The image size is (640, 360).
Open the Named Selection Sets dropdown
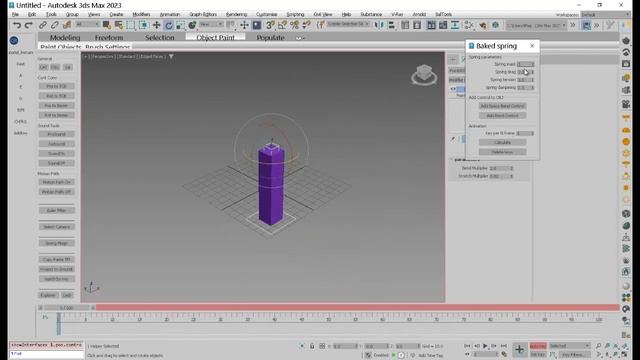point(348,24)
